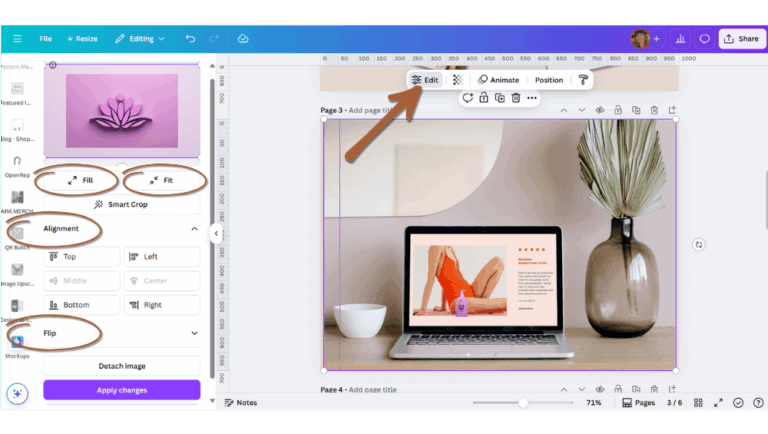Align image to Right

coord(162,305)
